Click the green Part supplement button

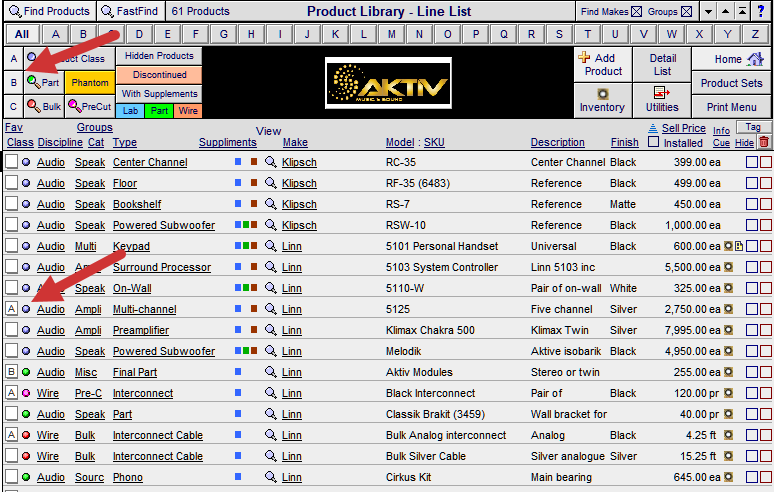[x=159, y=111]
